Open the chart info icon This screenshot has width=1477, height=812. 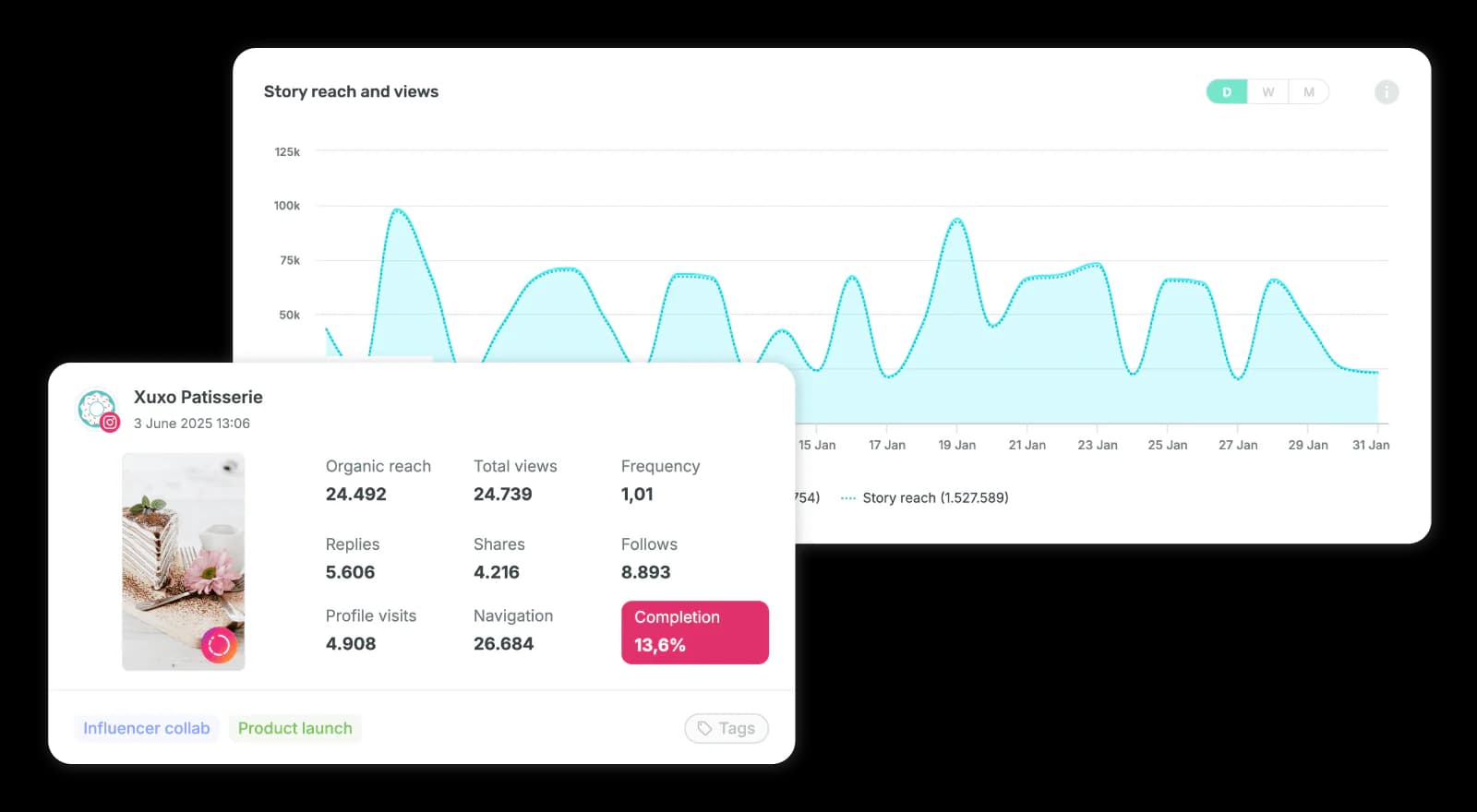[x=1386, y=92]
